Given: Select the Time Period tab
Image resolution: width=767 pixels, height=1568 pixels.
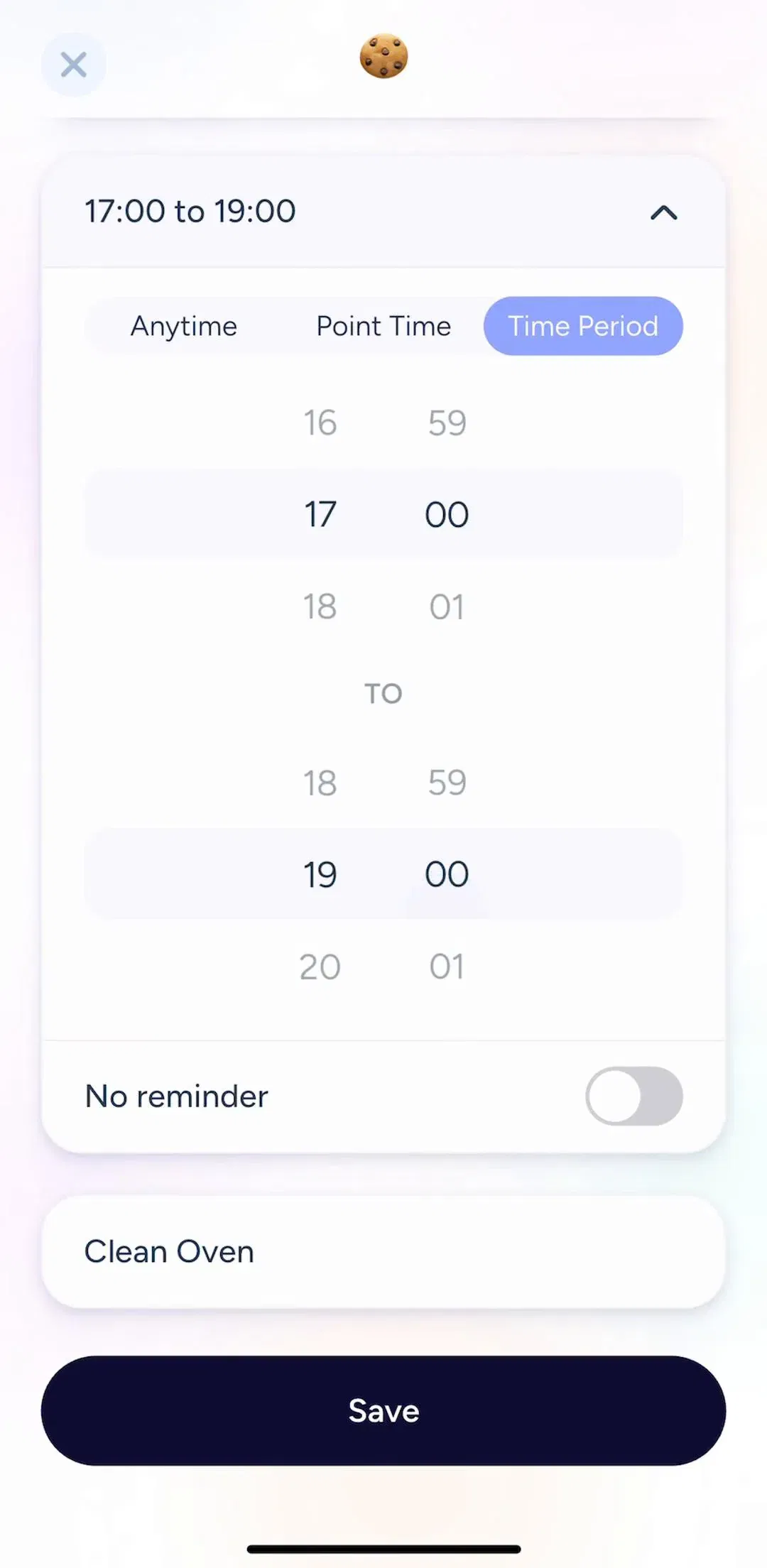Looking at the screenshot, I should (x=583, y=326).
